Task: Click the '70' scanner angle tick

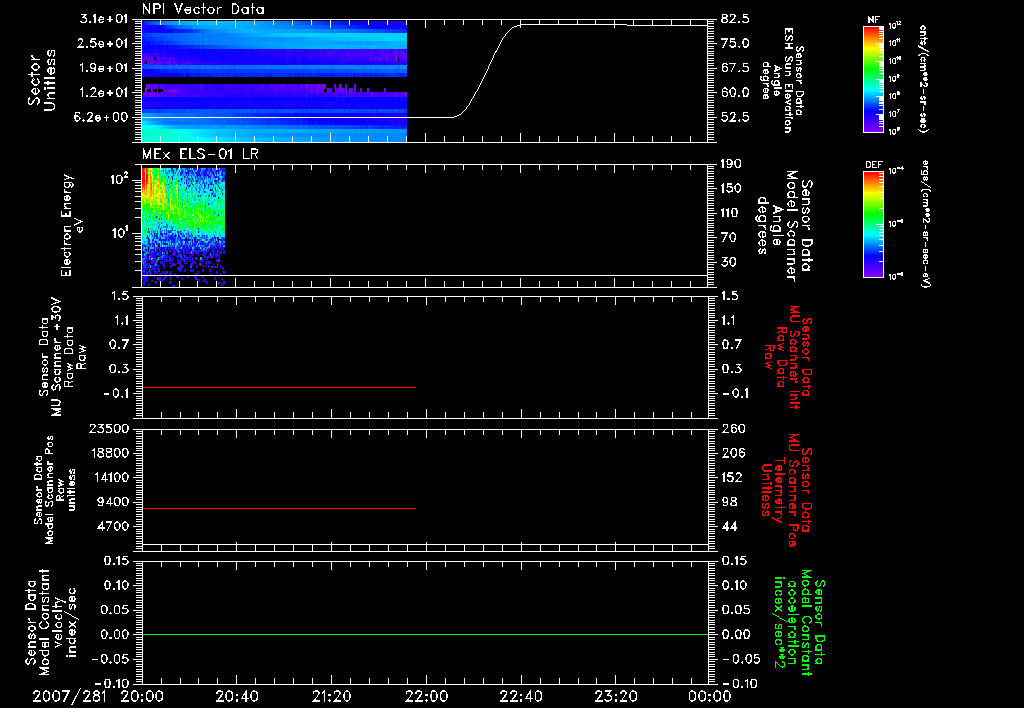Action: point(729,238)
